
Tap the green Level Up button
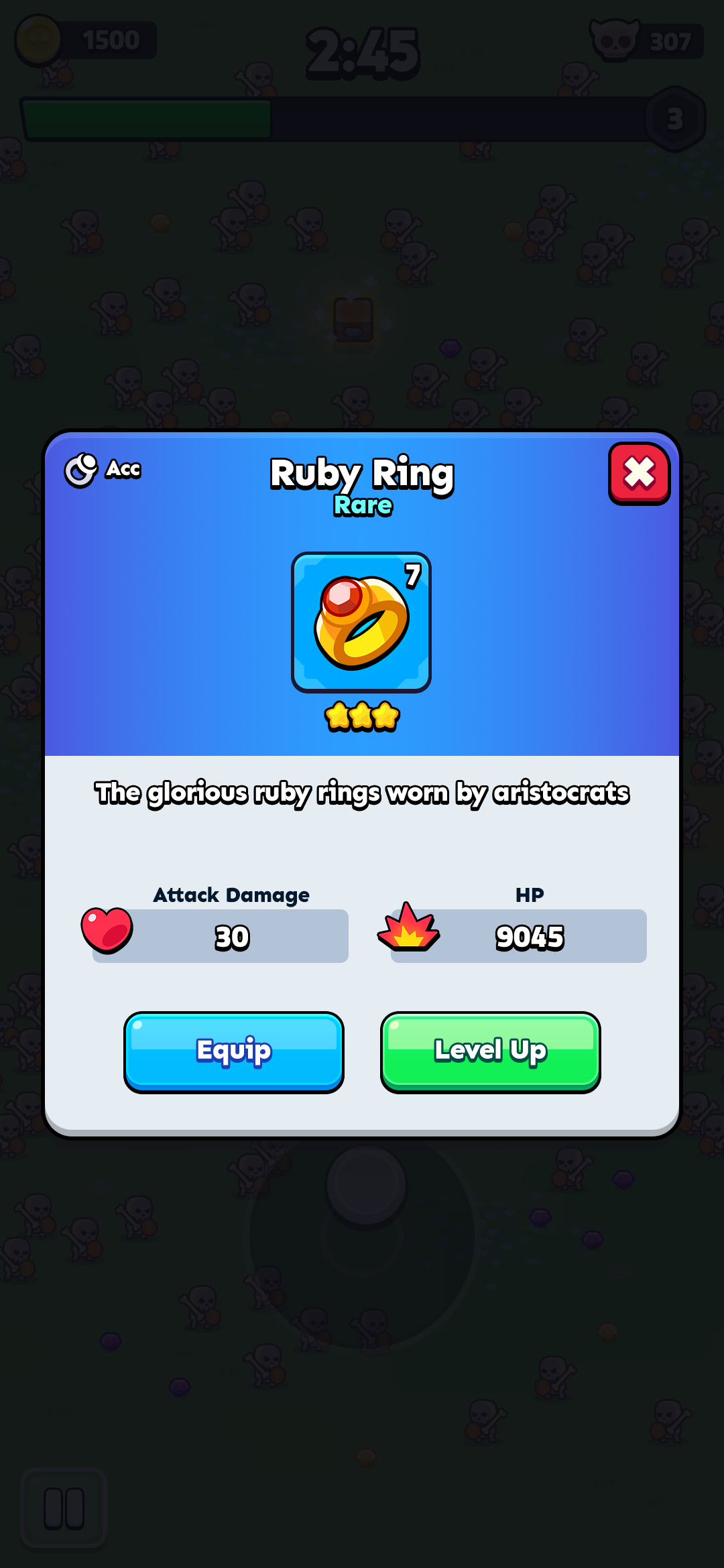coord(491,1052)
